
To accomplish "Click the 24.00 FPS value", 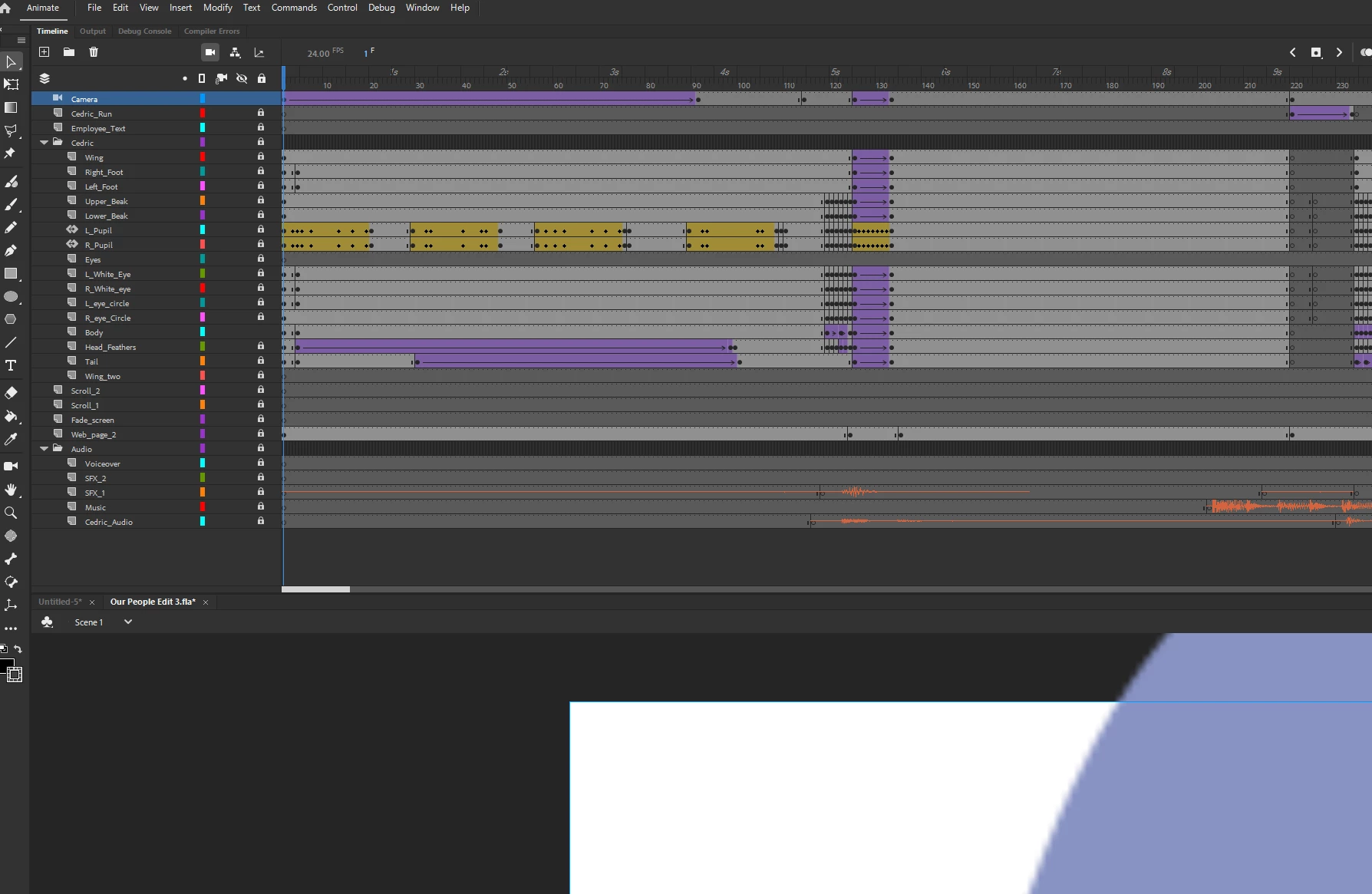I will coord(318,53).
